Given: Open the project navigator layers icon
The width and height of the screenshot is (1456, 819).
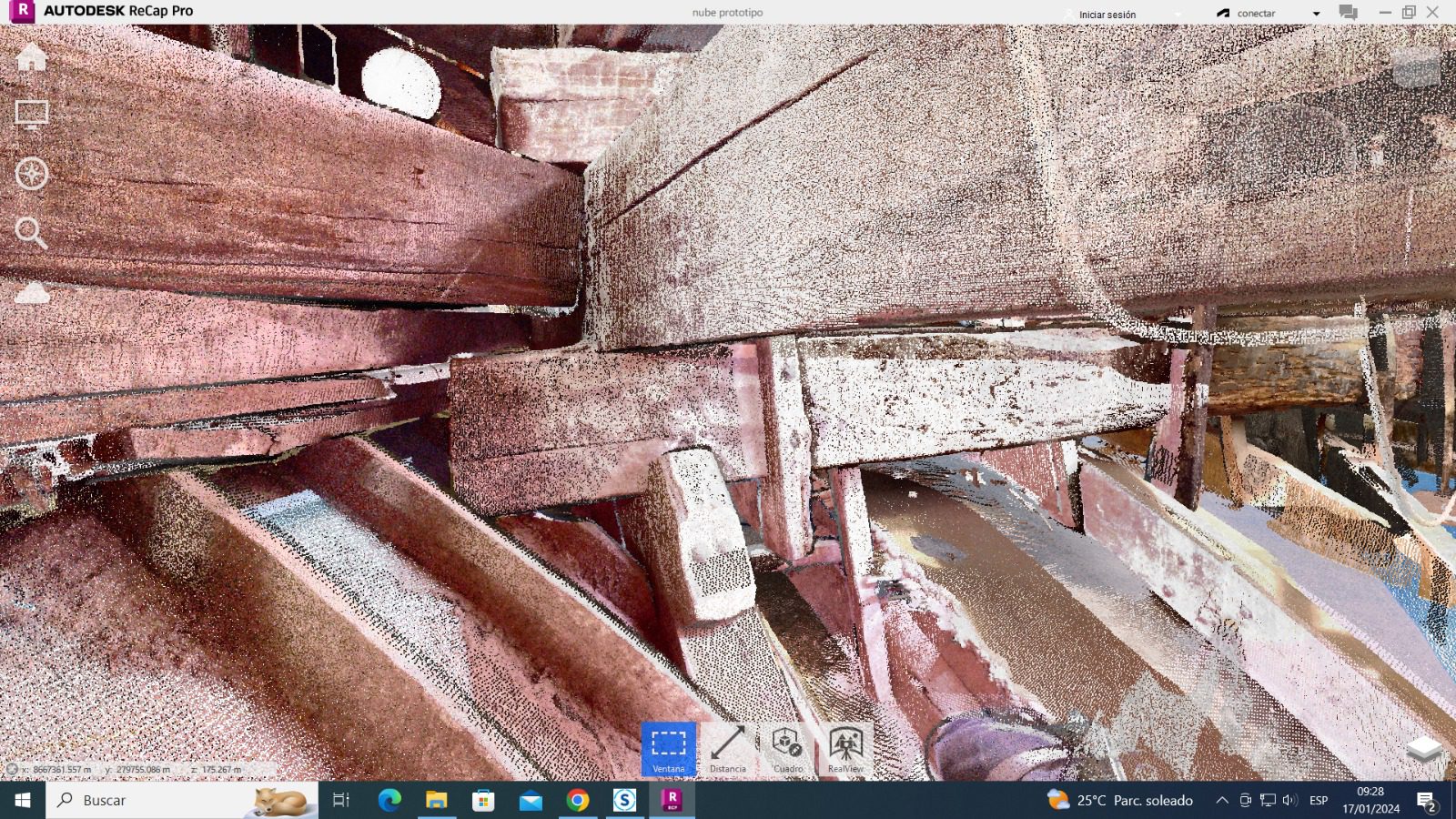Looking at the screenshot, I should pos(1424,749).
